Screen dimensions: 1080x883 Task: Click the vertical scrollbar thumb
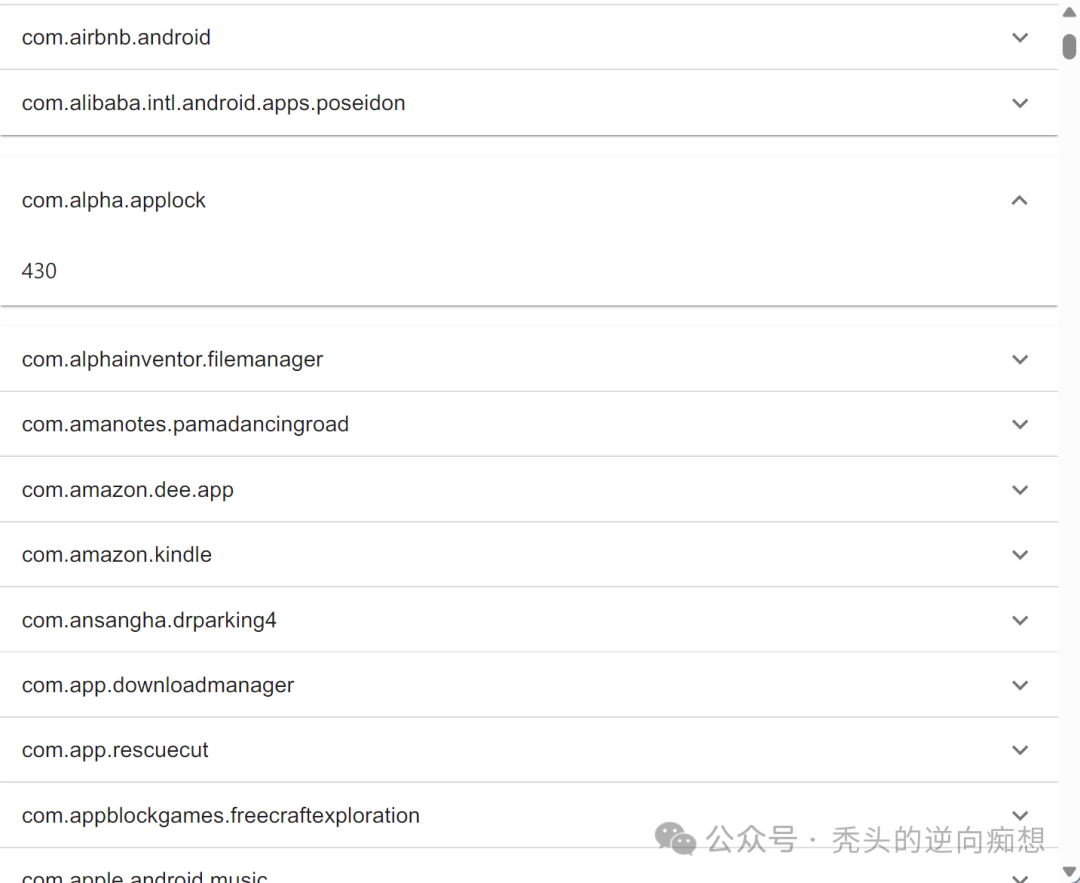point(1069,47)
